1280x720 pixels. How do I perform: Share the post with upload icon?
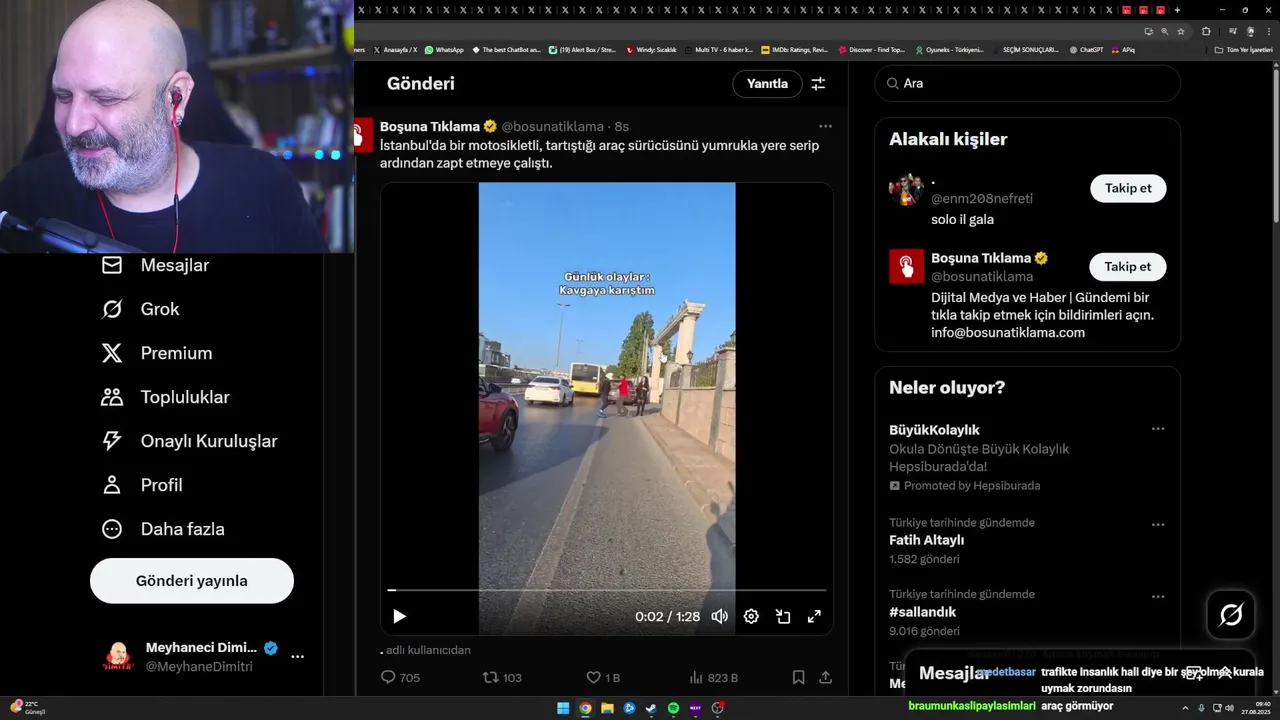coord(826,678)
